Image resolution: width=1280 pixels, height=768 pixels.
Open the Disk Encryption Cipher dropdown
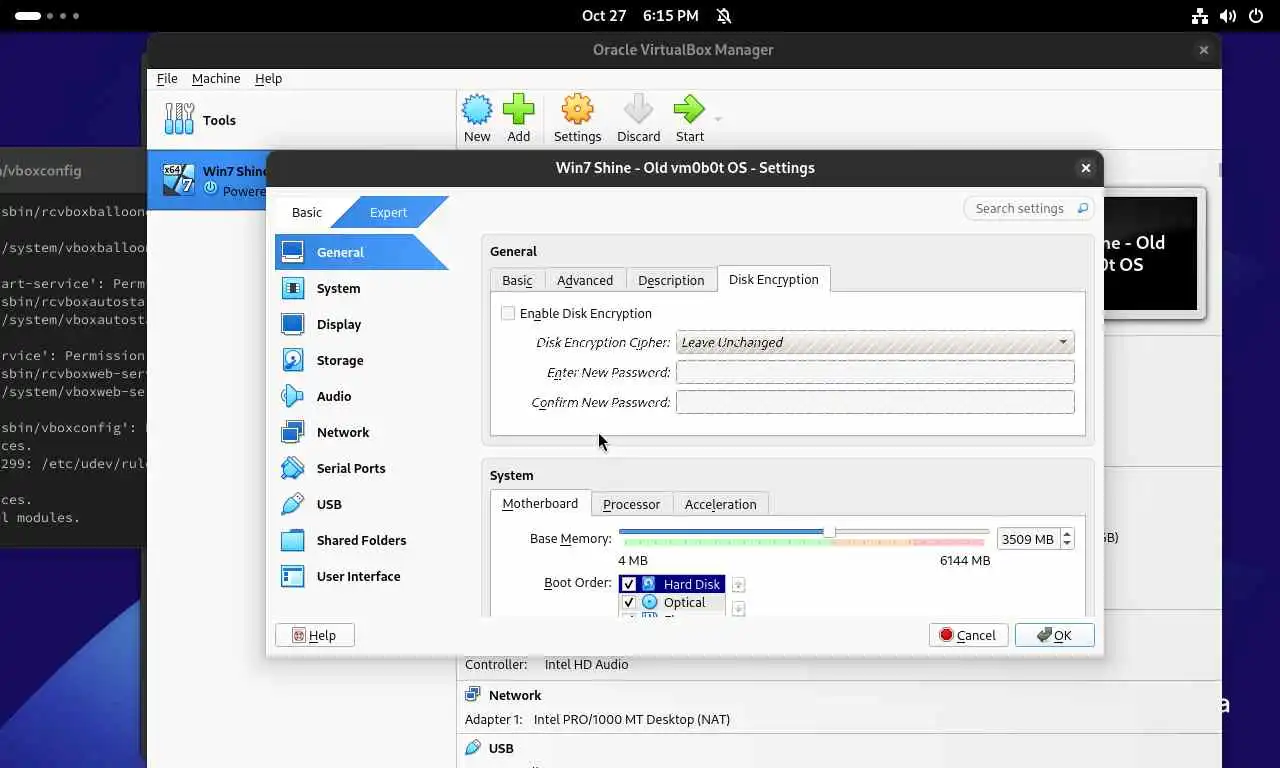pyautogui.click(x=875, y=342)
